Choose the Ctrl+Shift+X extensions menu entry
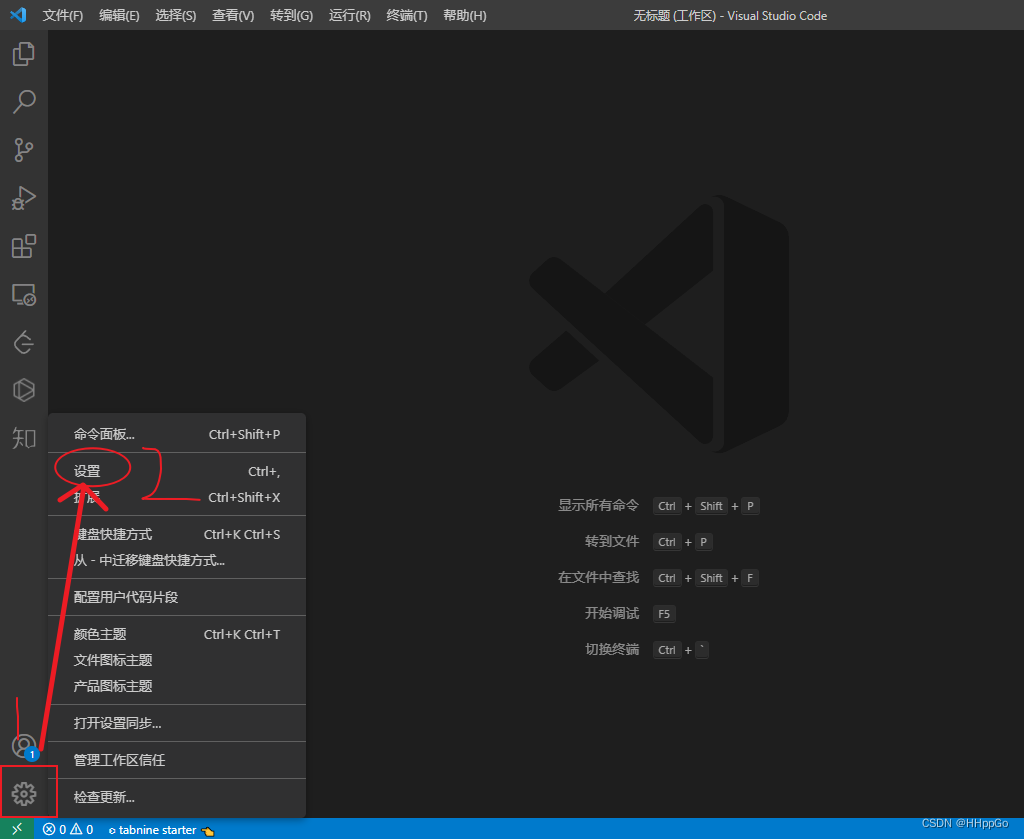1024x839 pixels. click(177, 497)
